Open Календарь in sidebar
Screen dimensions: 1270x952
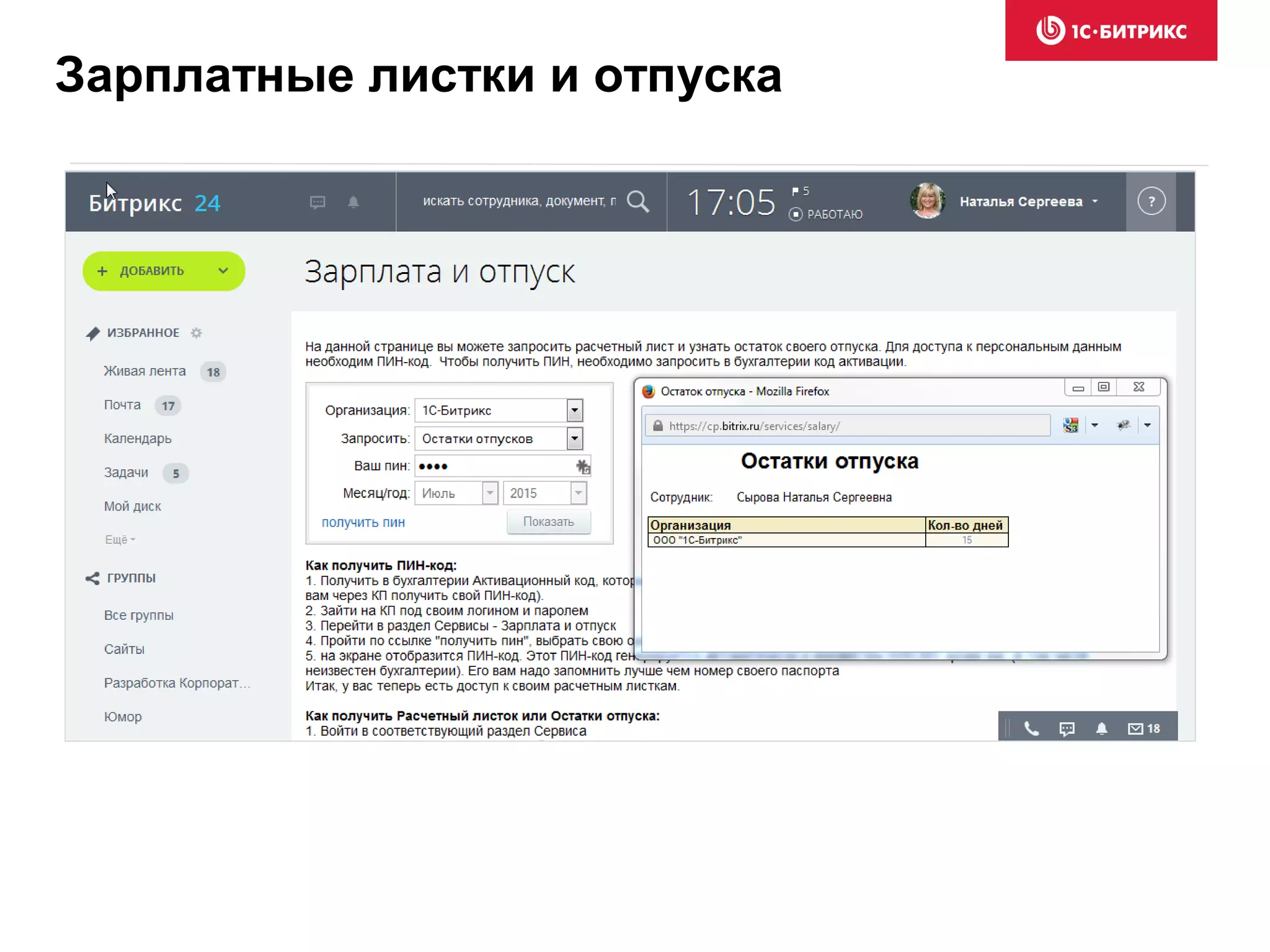coord(138,439)
